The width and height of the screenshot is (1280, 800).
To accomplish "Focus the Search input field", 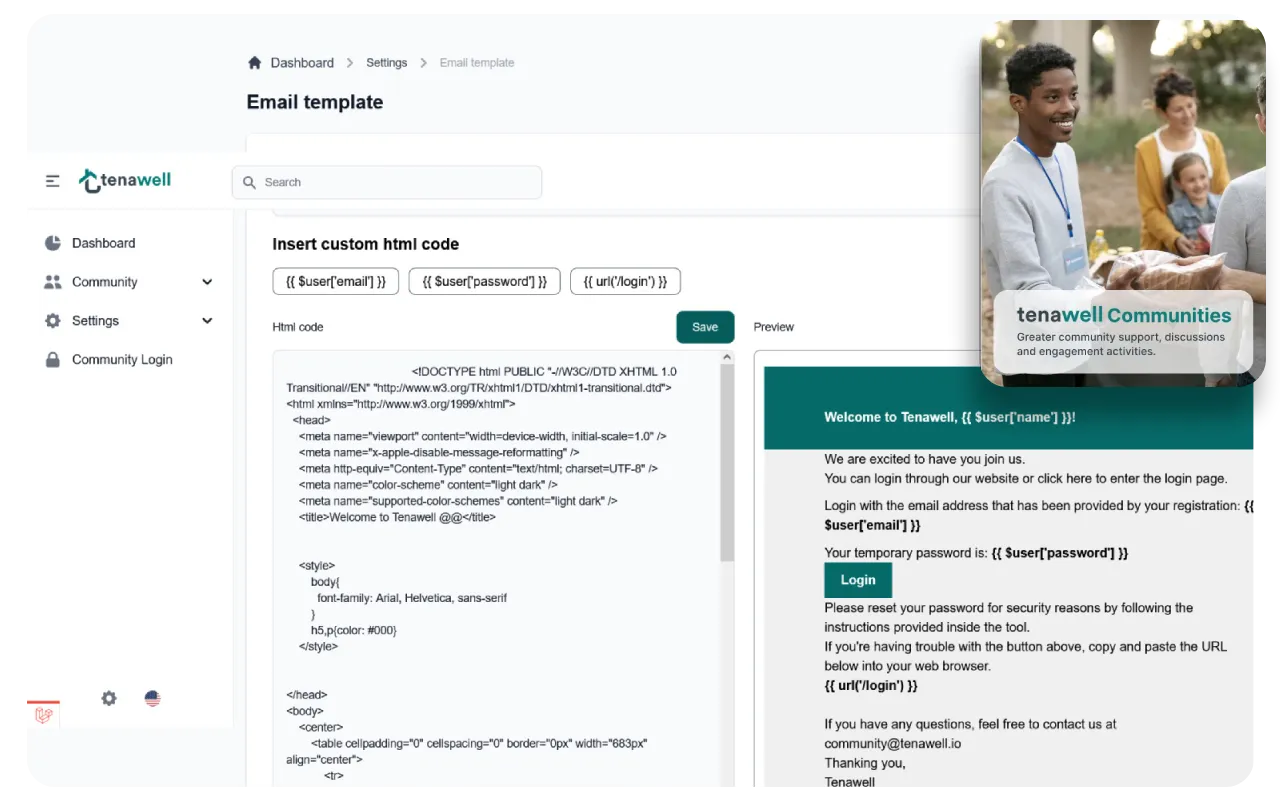I will click(x=387, y=182).
